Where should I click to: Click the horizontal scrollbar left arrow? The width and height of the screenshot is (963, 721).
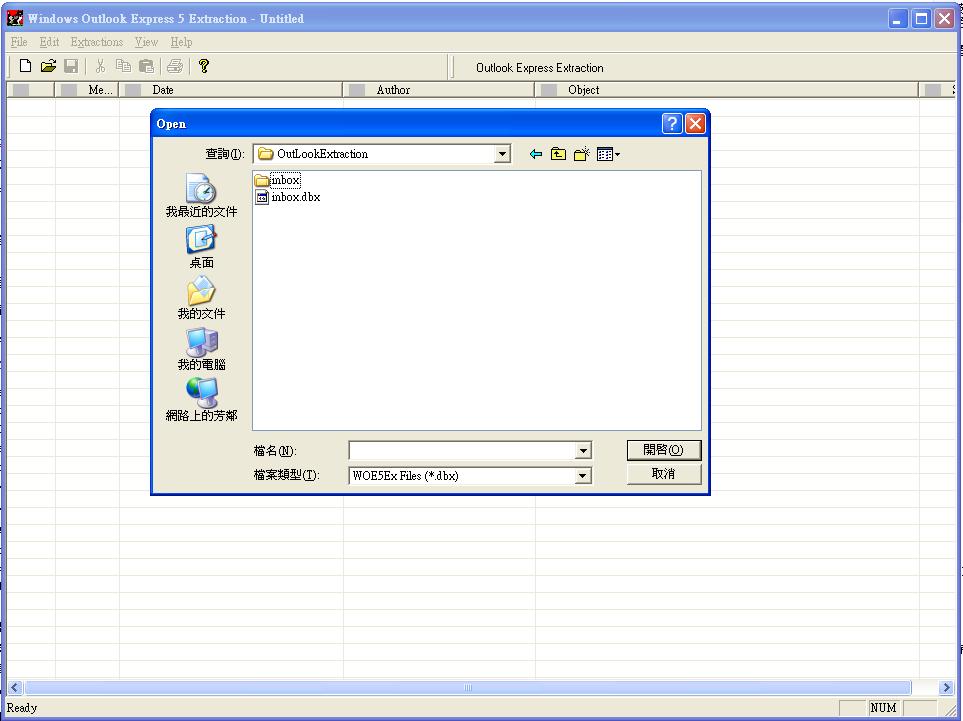click(x=15, y=688)
